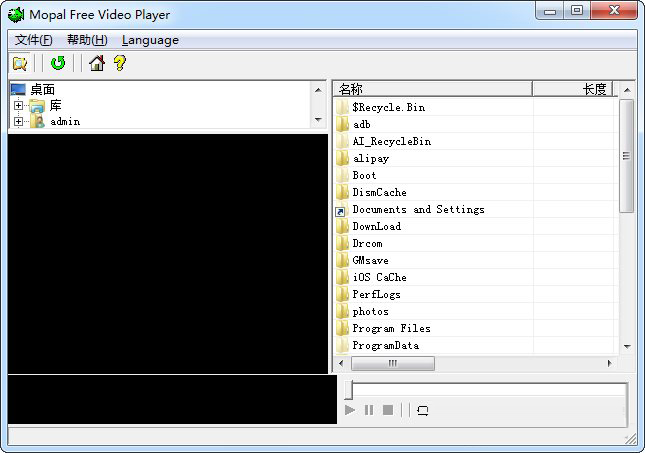This screenshot has height=453, width=645.
Task: Select 桌面 in the folder tree
Action: click(43, 89)
